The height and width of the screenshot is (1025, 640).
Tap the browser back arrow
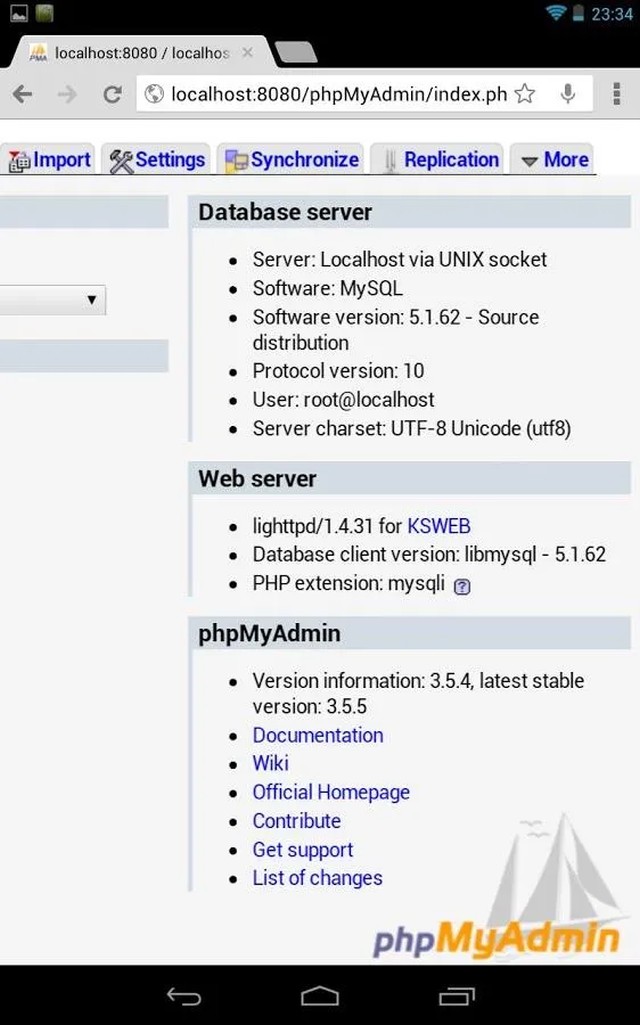click(22, 95)
